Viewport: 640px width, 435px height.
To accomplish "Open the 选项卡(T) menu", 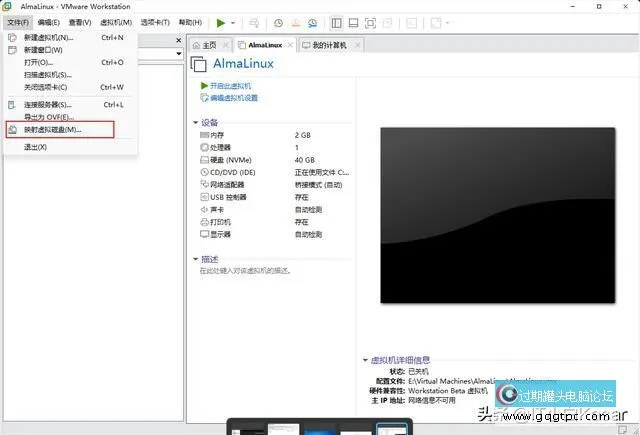I will point(155,22).
